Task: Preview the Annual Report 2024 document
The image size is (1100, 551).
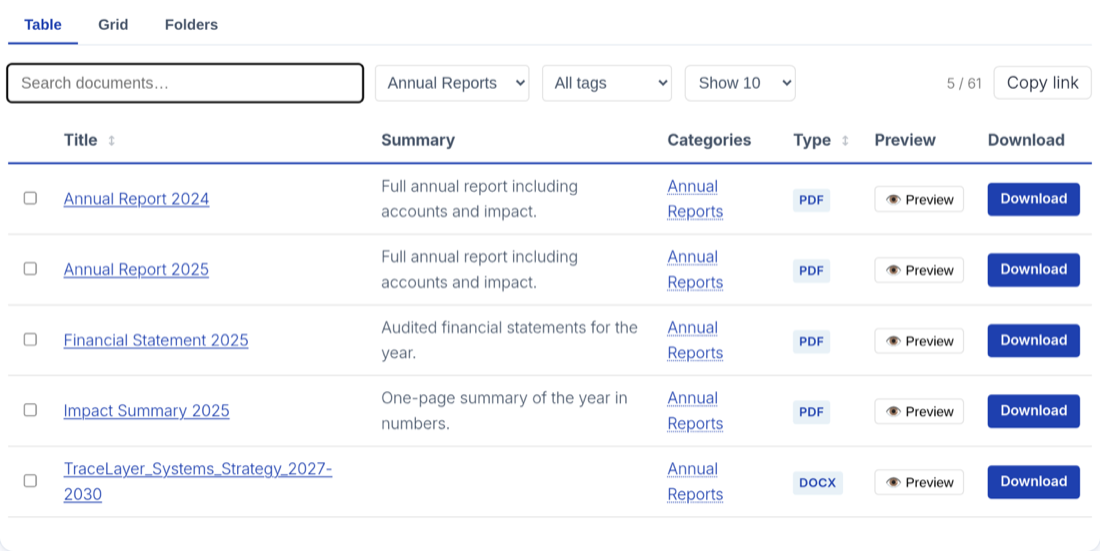Action: pos(919,199)
